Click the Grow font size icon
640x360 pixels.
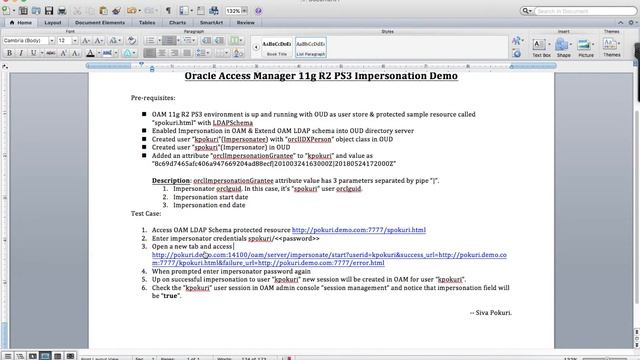click(86, 40)
